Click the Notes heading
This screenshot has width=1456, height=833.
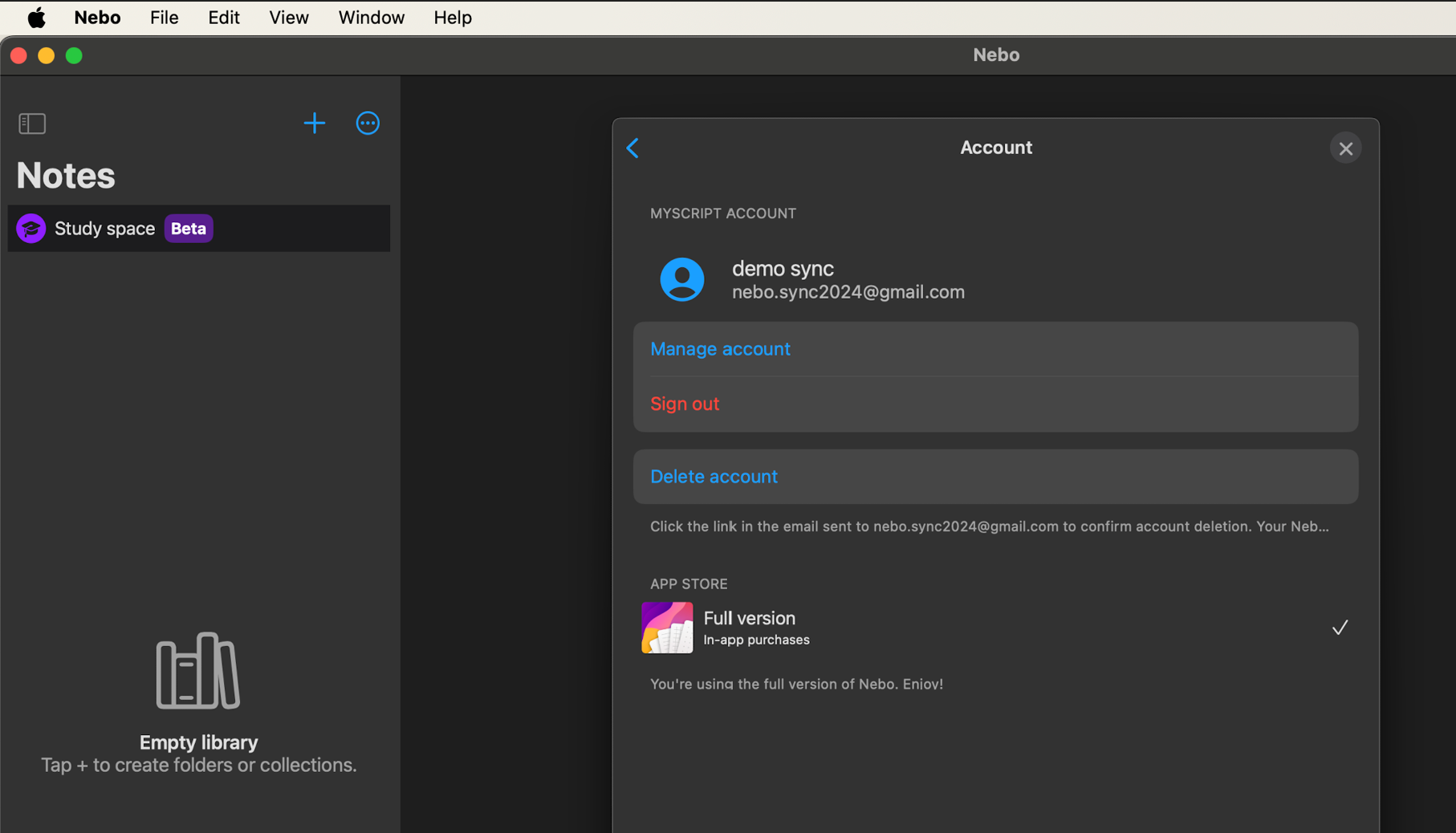pyautogui.click(x=66, y=176)
